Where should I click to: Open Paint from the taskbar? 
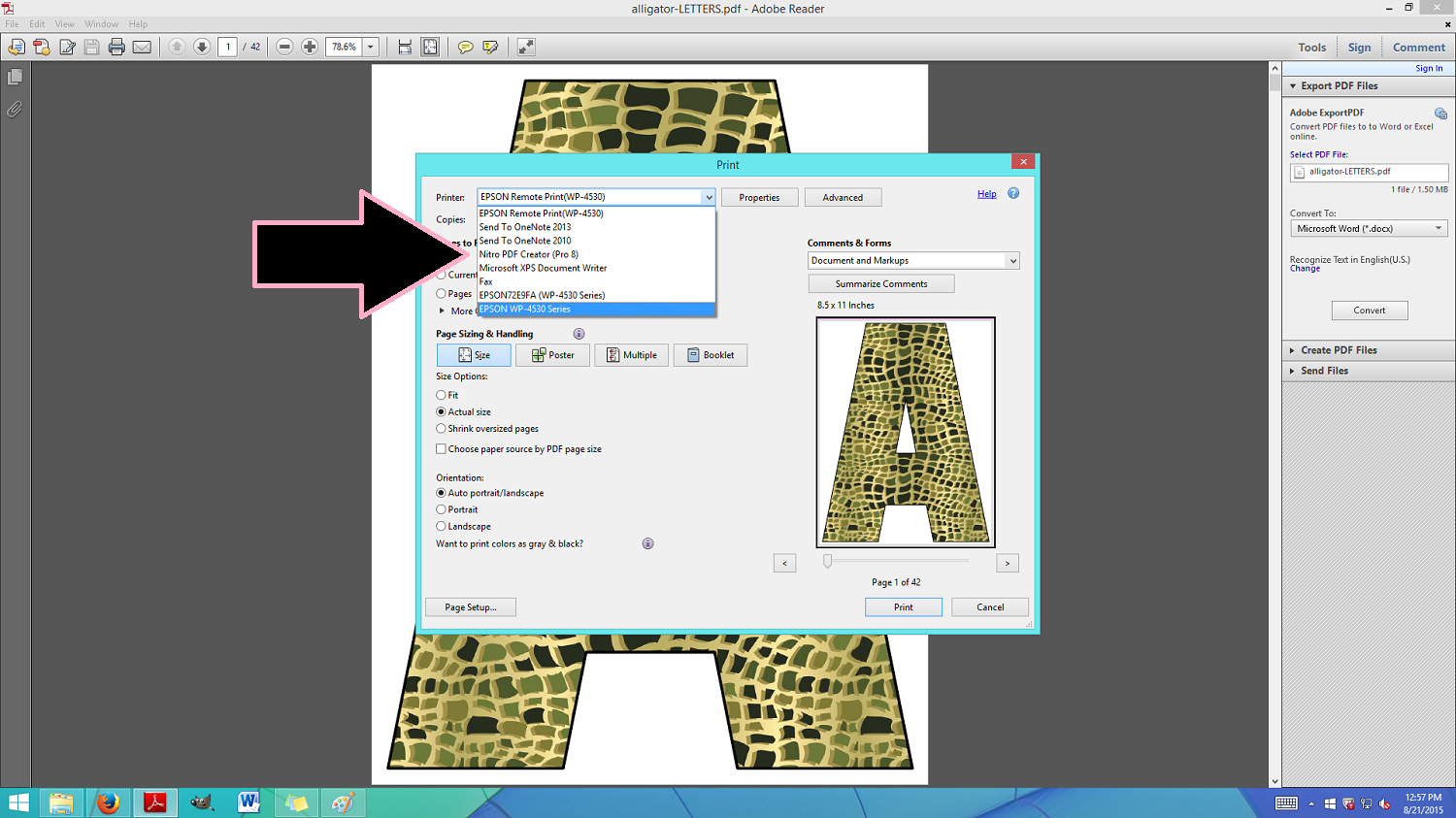point(343,802)
